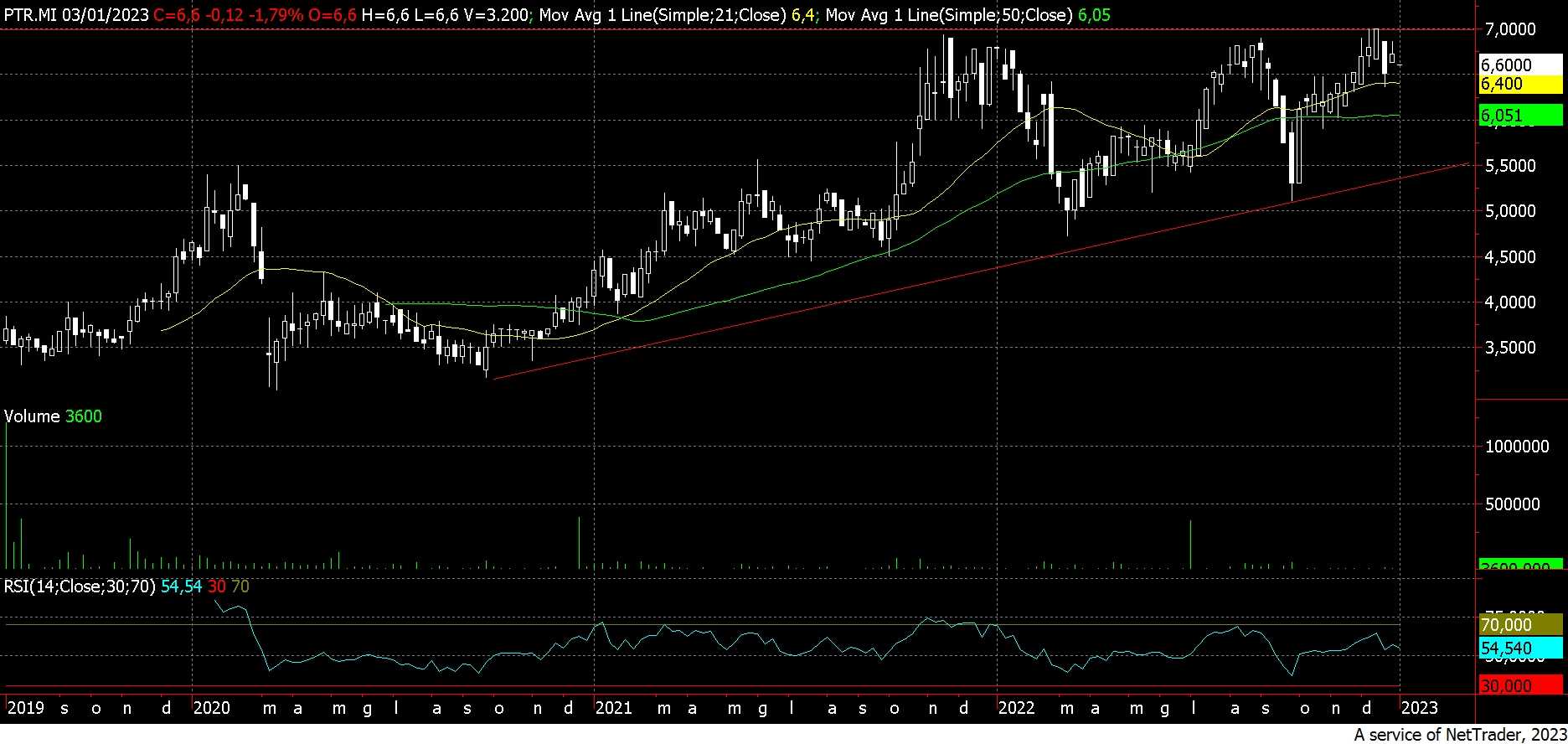The image size is (1568, 744).
Task: Click the 1000000 volume axis label
Action: [1517, 447]
